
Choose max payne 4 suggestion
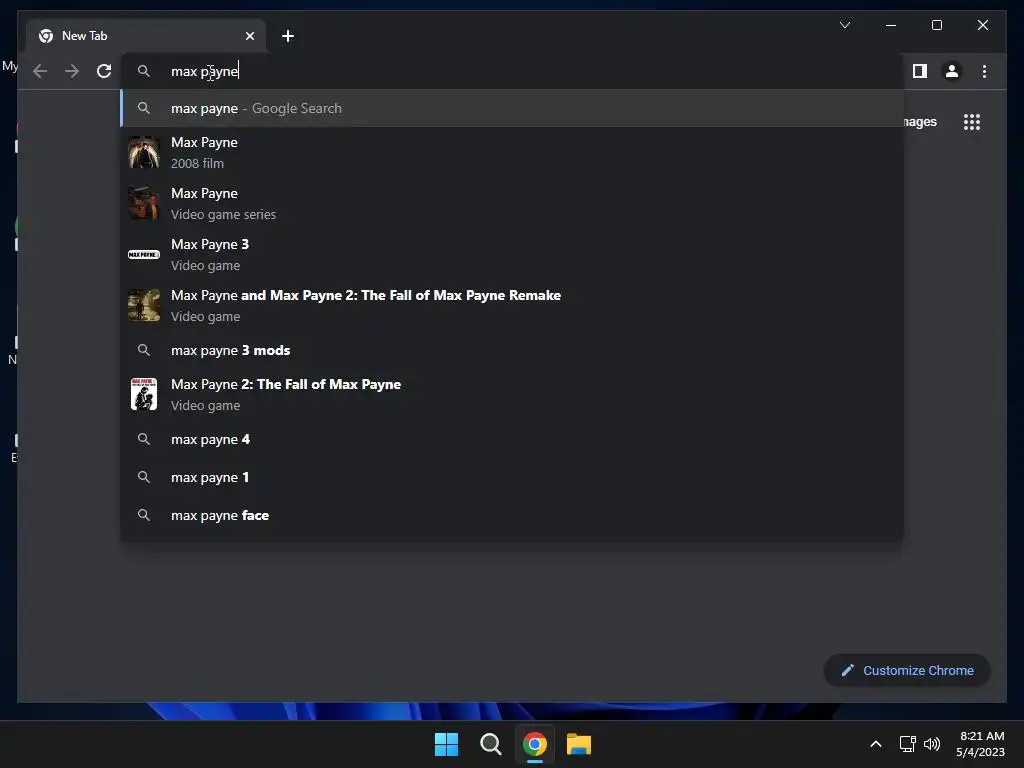(x=512, y=440)
